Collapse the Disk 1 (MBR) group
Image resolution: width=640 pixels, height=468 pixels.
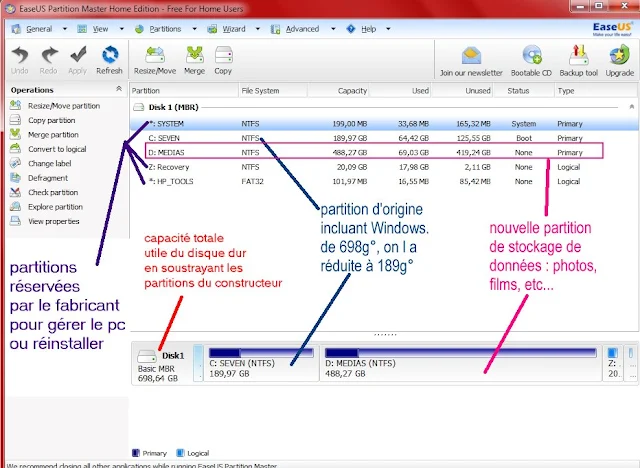click(x=631, y=107)
